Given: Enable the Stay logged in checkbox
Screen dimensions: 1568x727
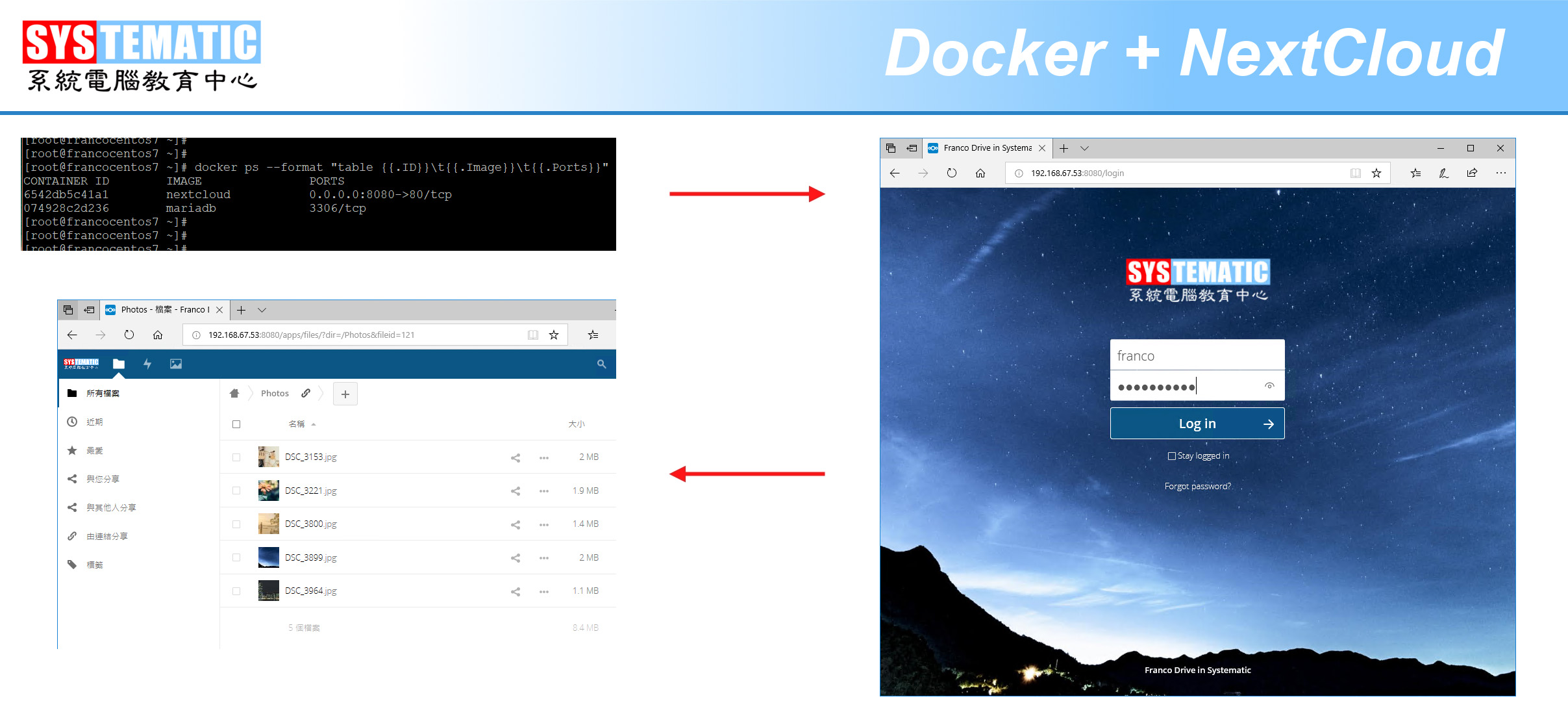Looking at the screenshot, I should tap(1171, 456).
